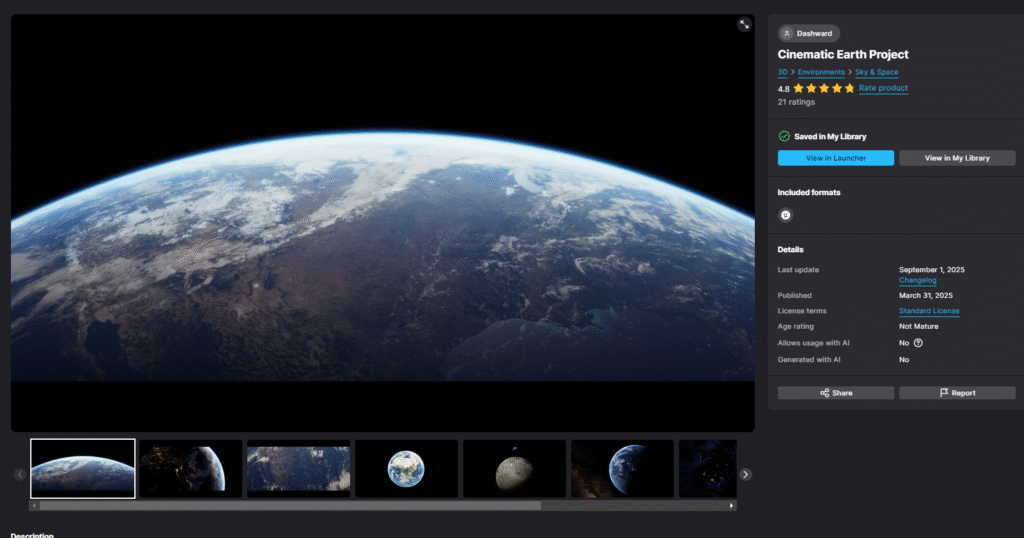Select the night-side city lights thumbnail
The height and width of the screenshot is (538, 1024).
[x=191, y=469]
